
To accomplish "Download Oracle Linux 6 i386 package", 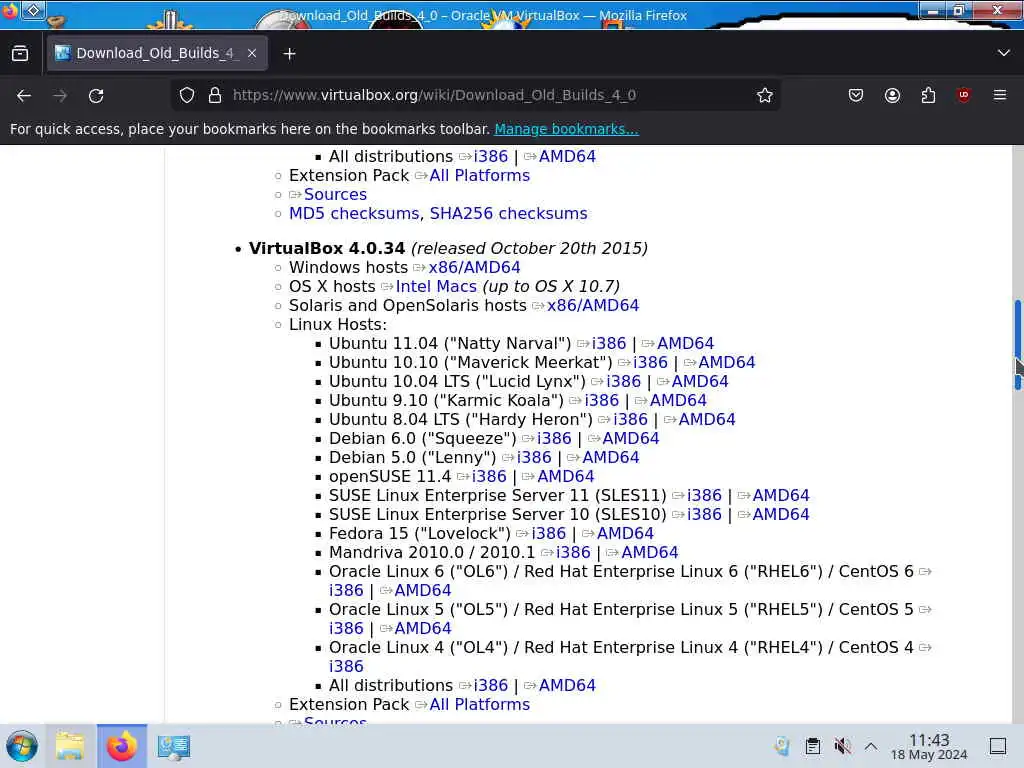I will [x=346, y=590].
